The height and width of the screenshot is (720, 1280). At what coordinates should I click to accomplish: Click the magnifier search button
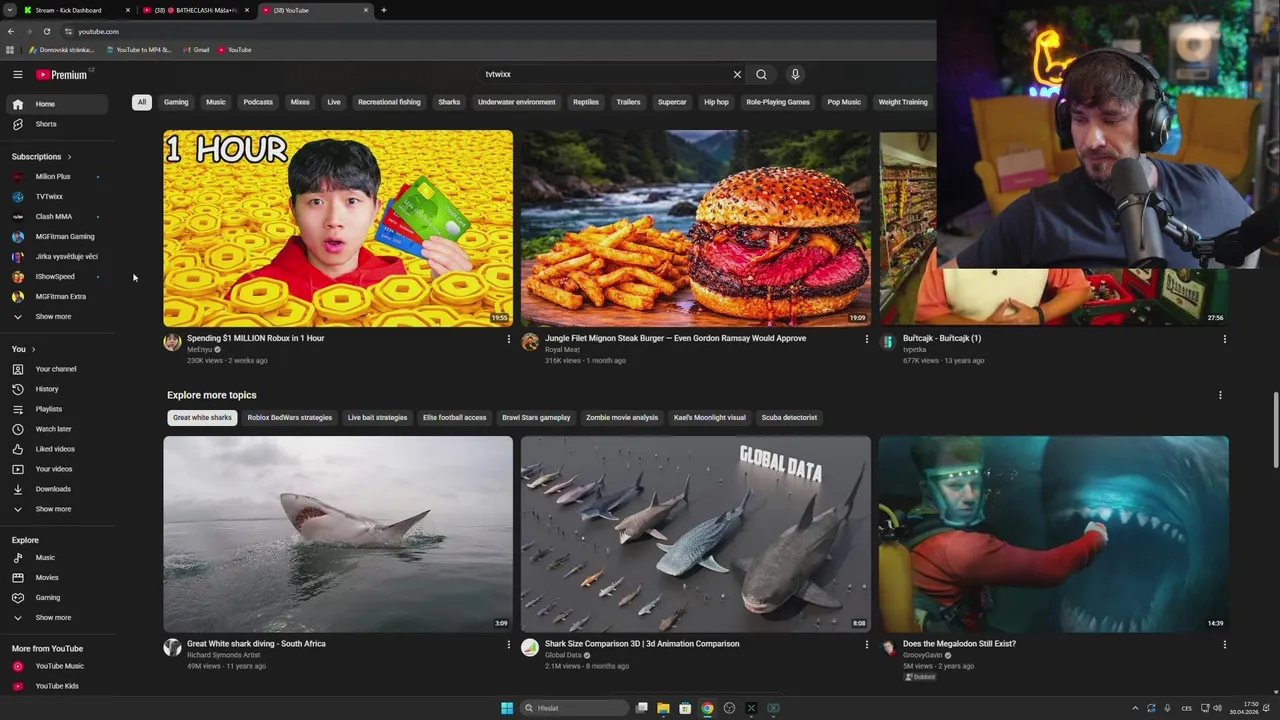(x=761, y=74)
